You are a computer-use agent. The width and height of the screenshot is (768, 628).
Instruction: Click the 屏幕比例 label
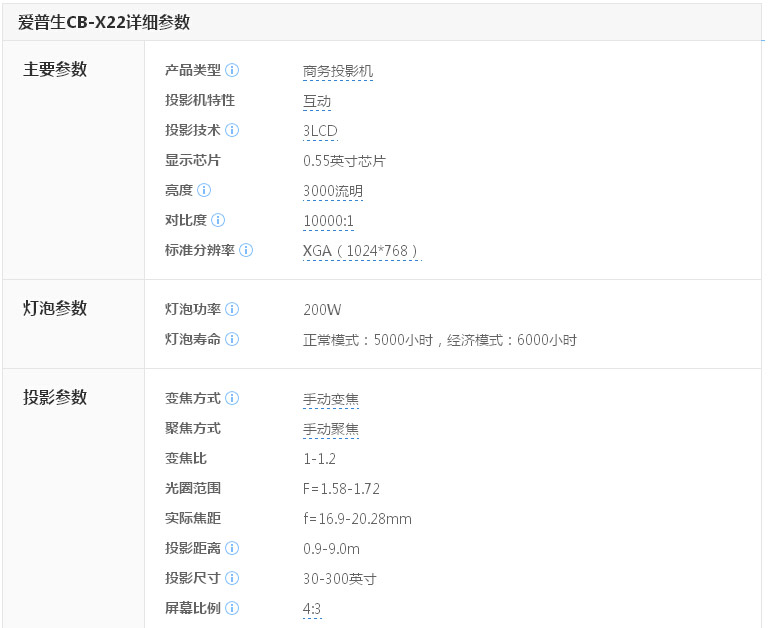pos(193,608)
